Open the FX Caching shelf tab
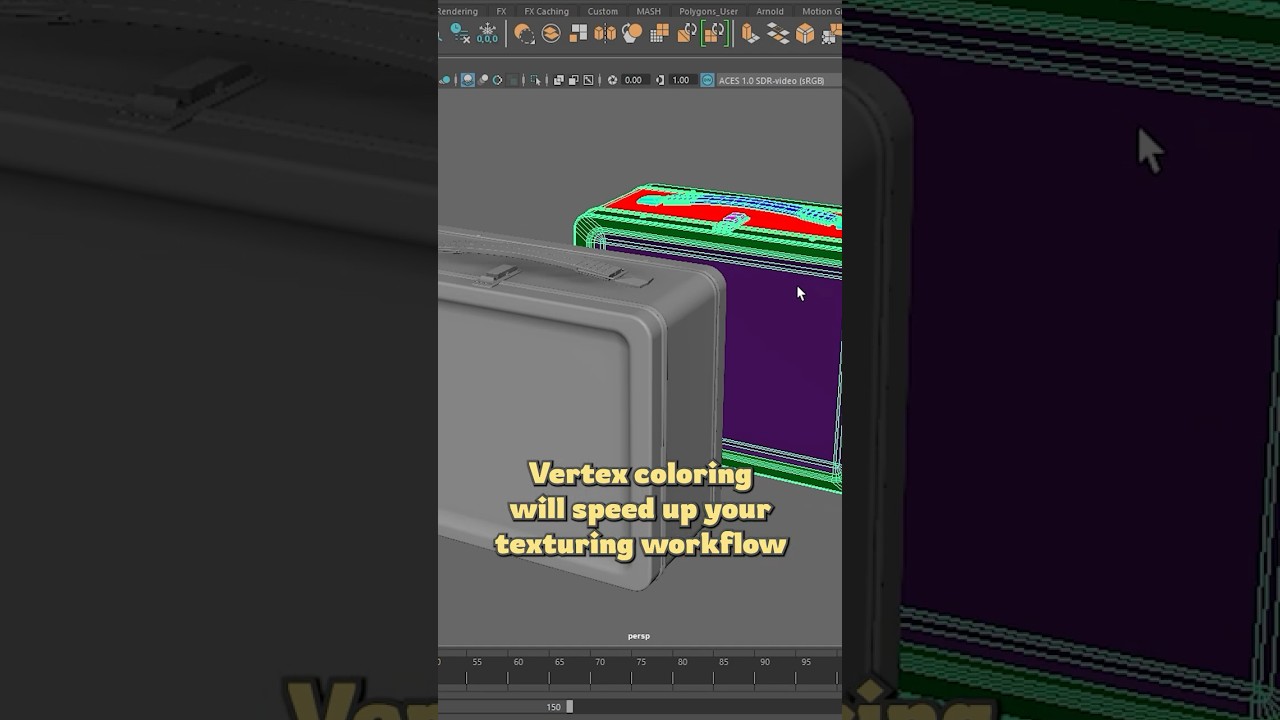This screenshot has height=720, width=1280. (546, 11)
